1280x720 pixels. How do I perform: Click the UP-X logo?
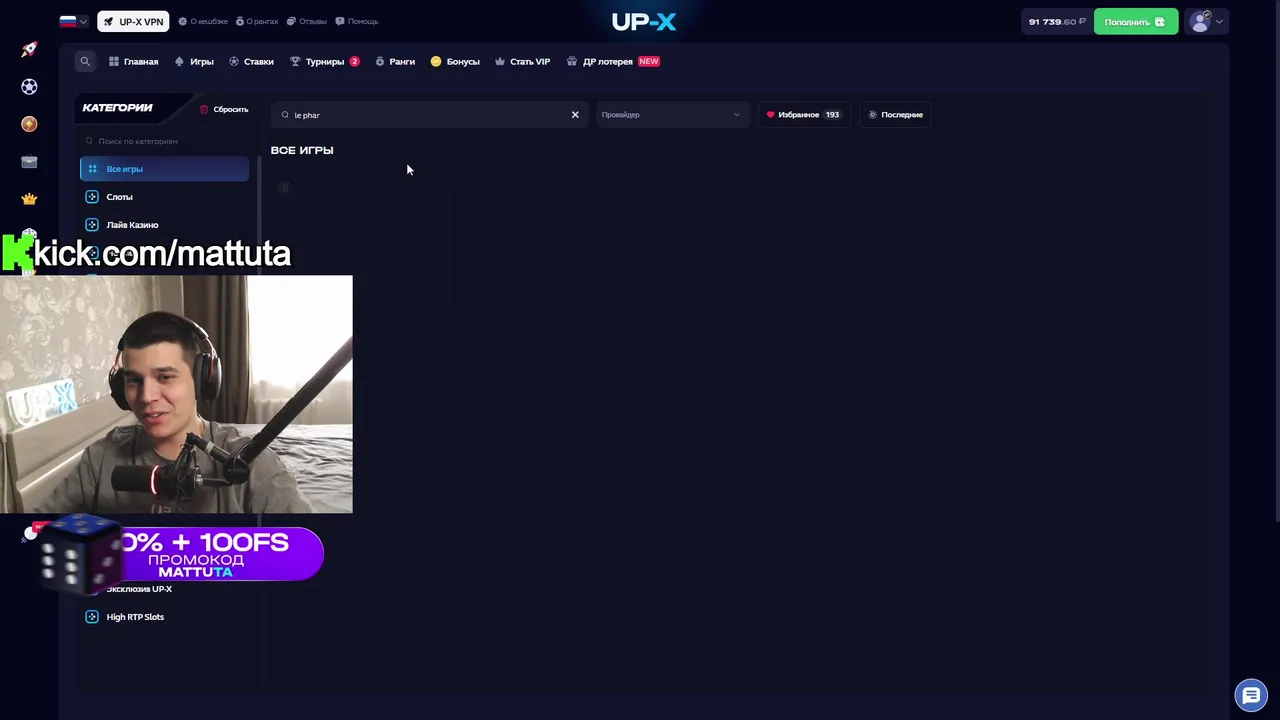(644, 21)
